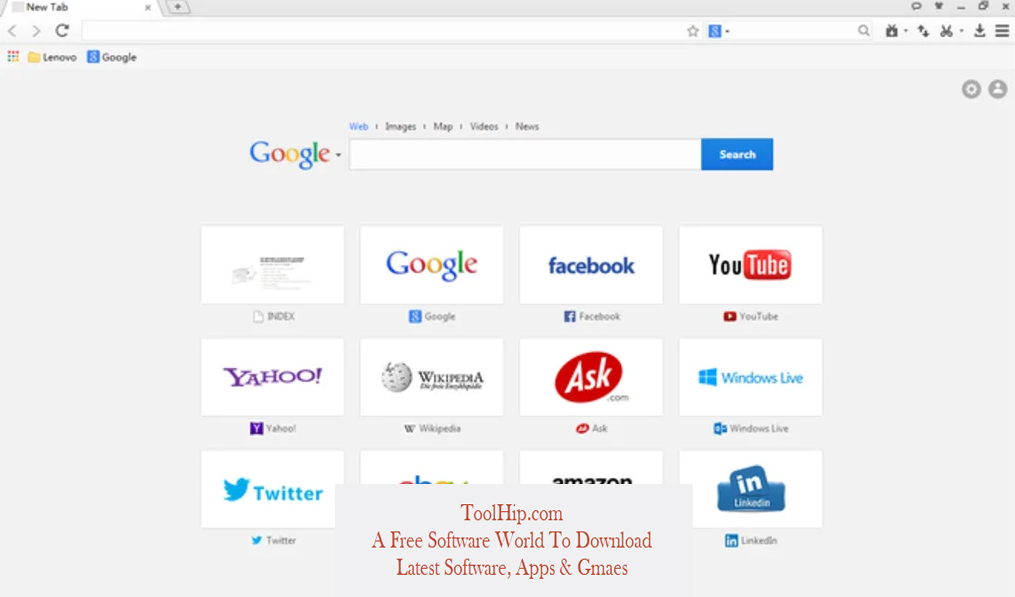
Task: Click the magnifier icon in toolbar search box
Action: 864,30
